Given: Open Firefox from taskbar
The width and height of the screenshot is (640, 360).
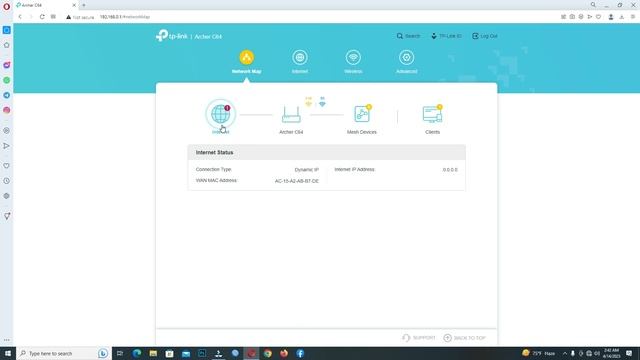Looking at the screenshot, I should tap(284, 353).
